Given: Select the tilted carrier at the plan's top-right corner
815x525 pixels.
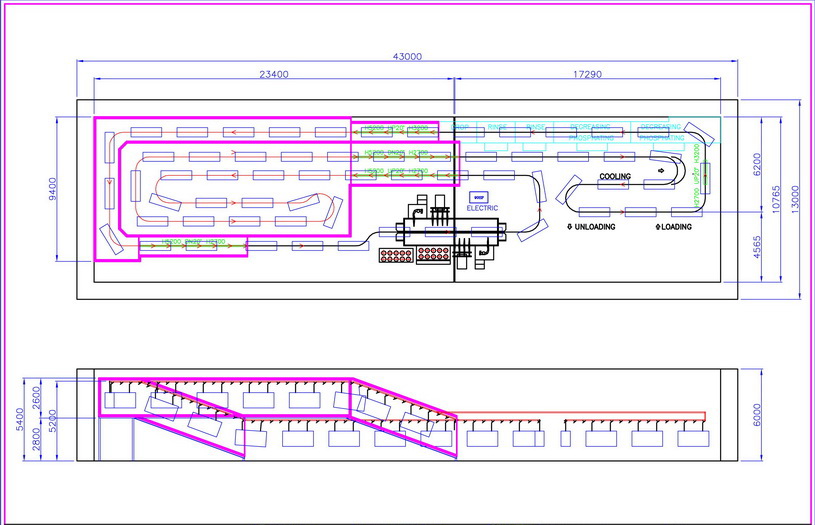Looking at the screenshot, I should coord(696,131).
